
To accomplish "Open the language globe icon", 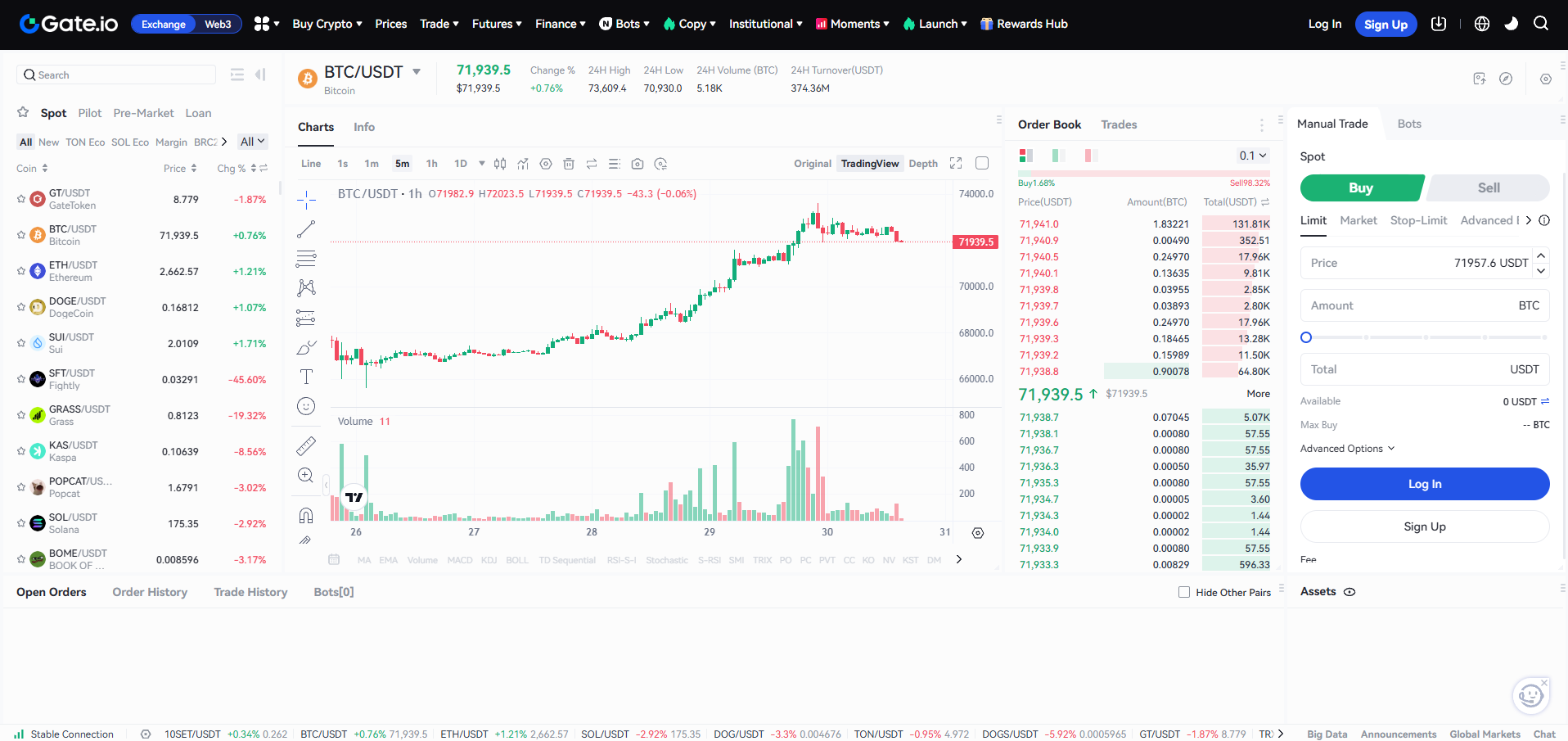I will tap(1482, 24).
